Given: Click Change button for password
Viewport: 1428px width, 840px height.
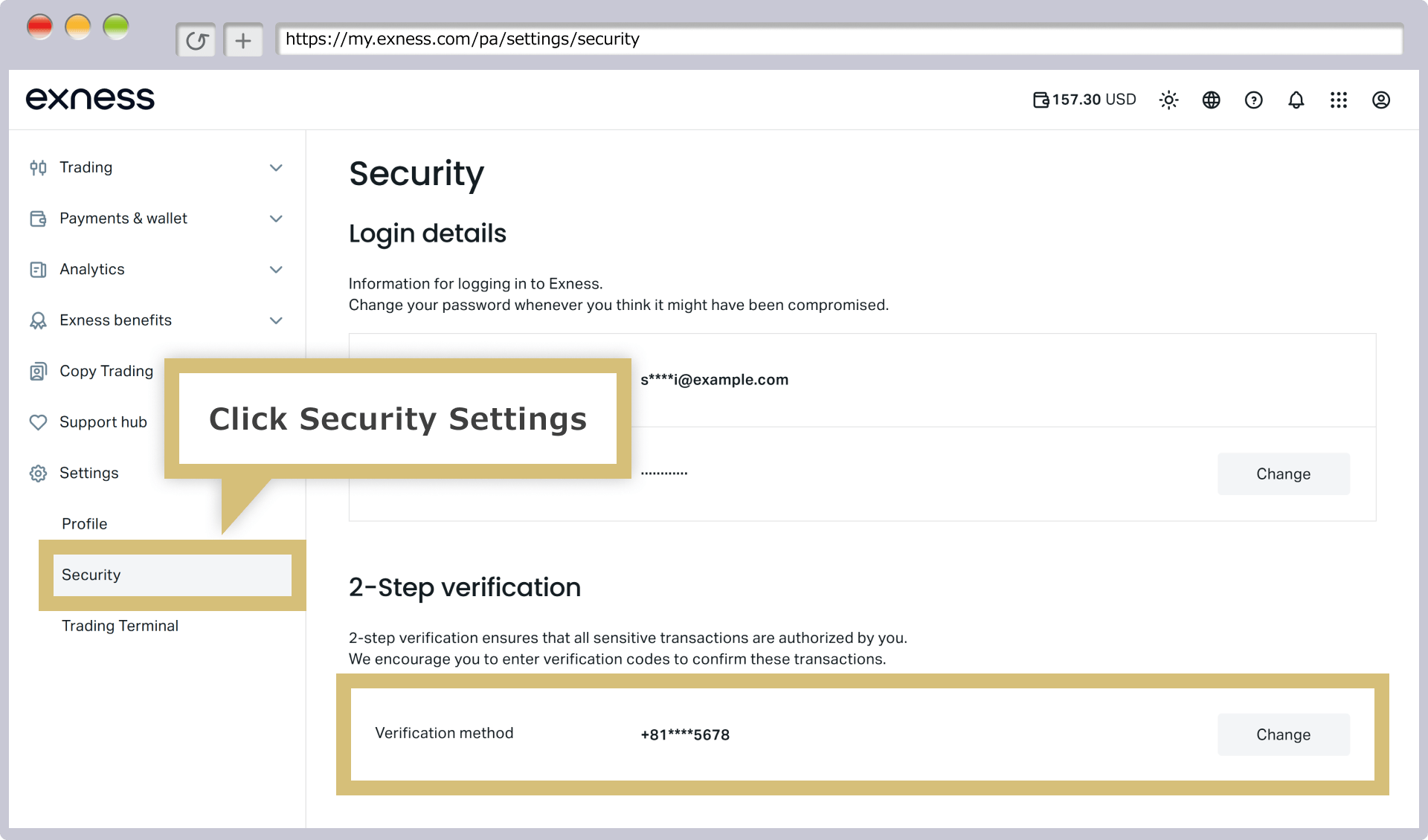Looking at the screenshot, I should (x=1283, y=474).
